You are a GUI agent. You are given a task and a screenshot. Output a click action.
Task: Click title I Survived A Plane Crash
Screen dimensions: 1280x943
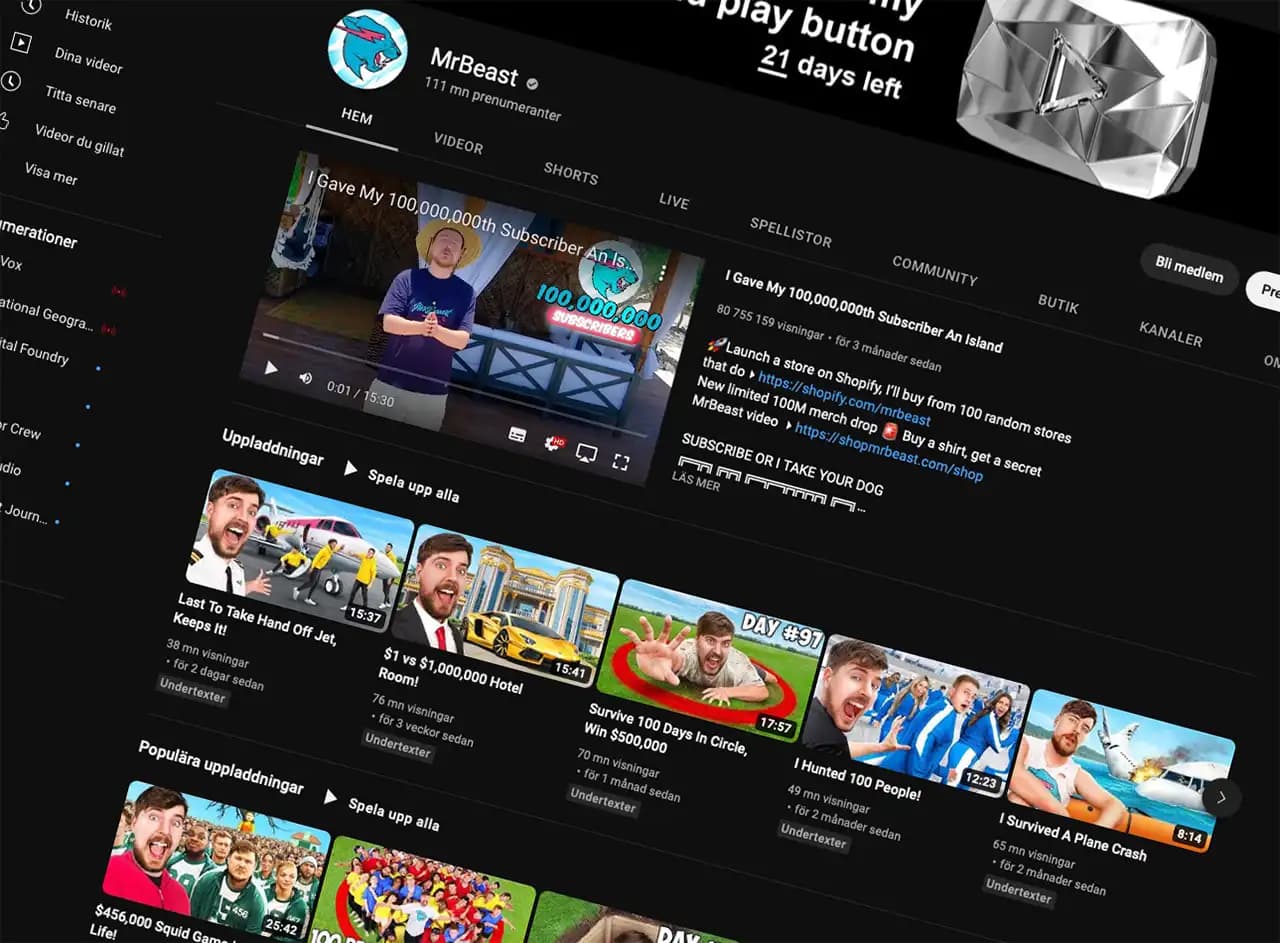coord(1072,836)
